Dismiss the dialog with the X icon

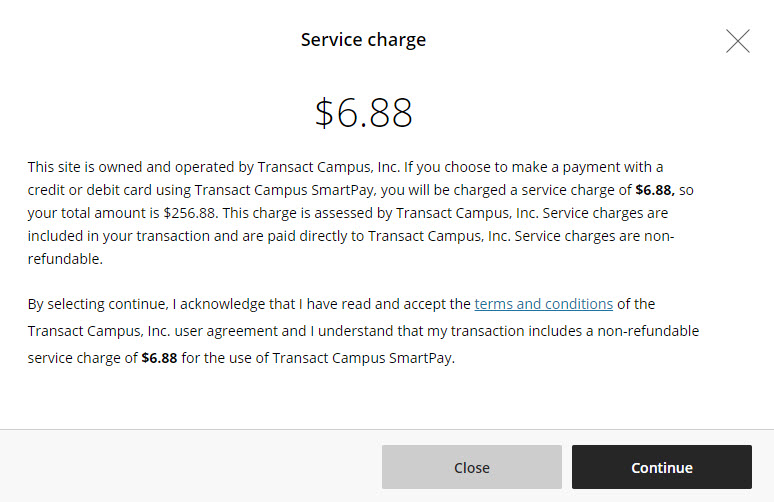point(737,41)
